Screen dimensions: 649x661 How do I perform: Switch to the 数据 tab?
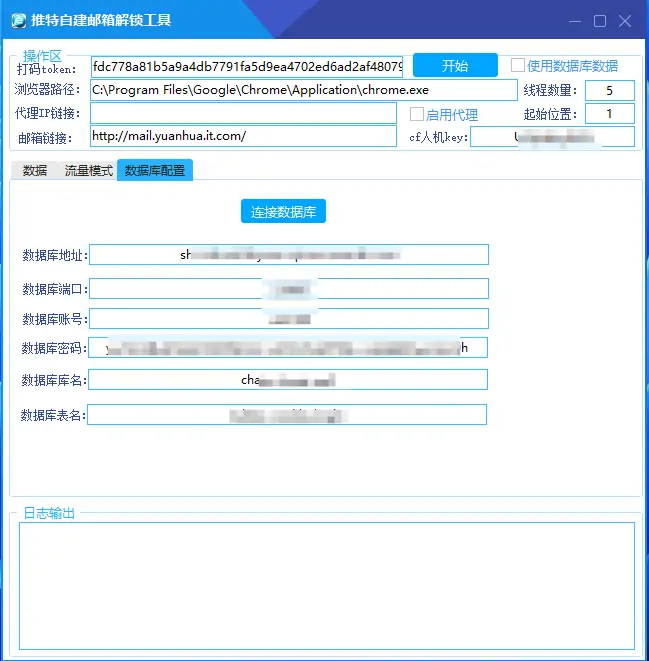(35, 170)
